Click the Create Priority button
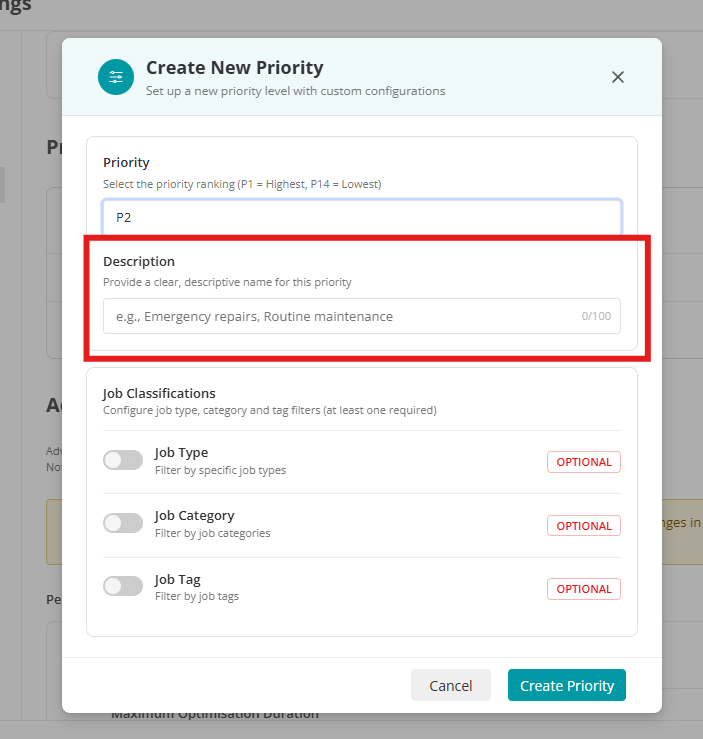This screenshot has height=739, width=703. [567, 685]
